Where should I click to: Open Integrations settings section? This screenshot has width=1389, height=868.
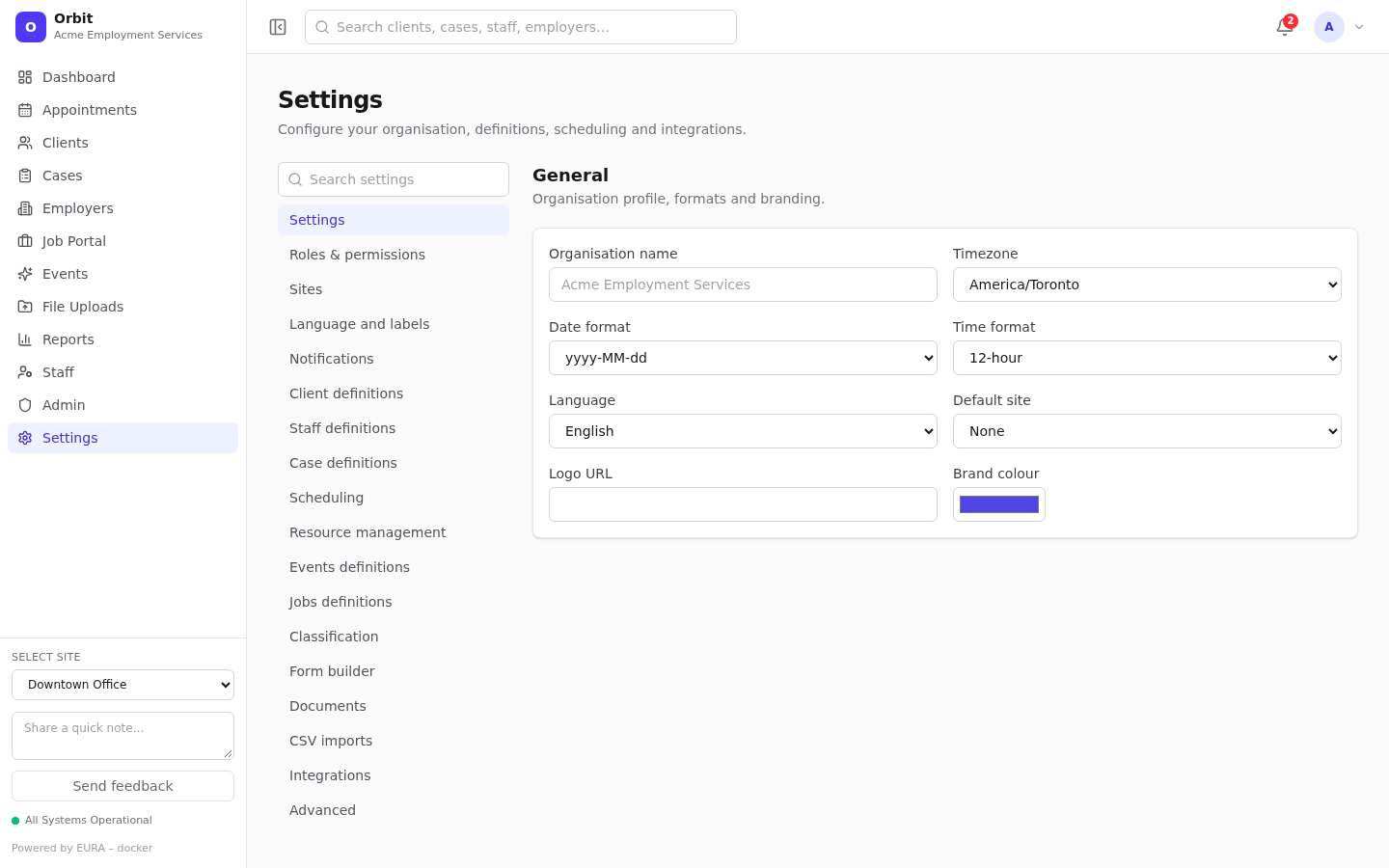(x=394, y=775)
